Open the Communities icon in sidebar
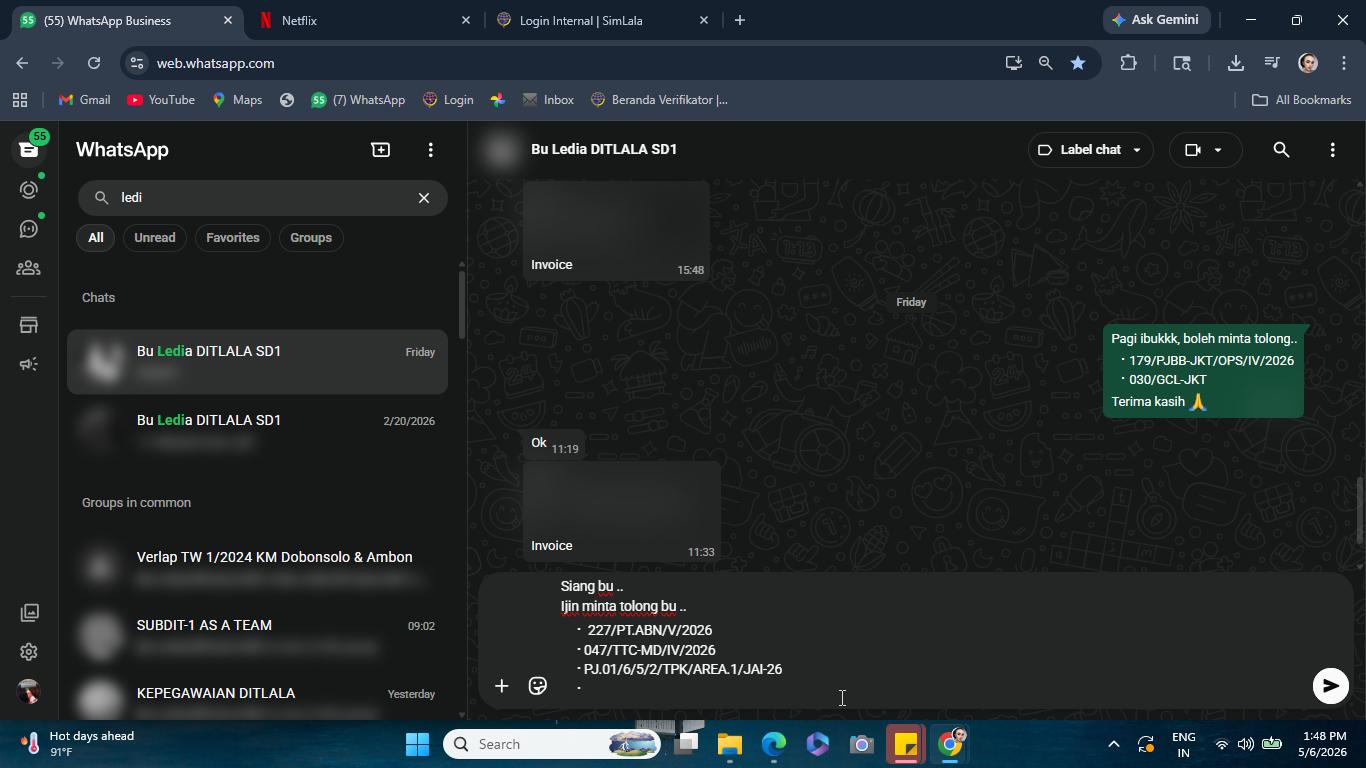 click(29, 268)
